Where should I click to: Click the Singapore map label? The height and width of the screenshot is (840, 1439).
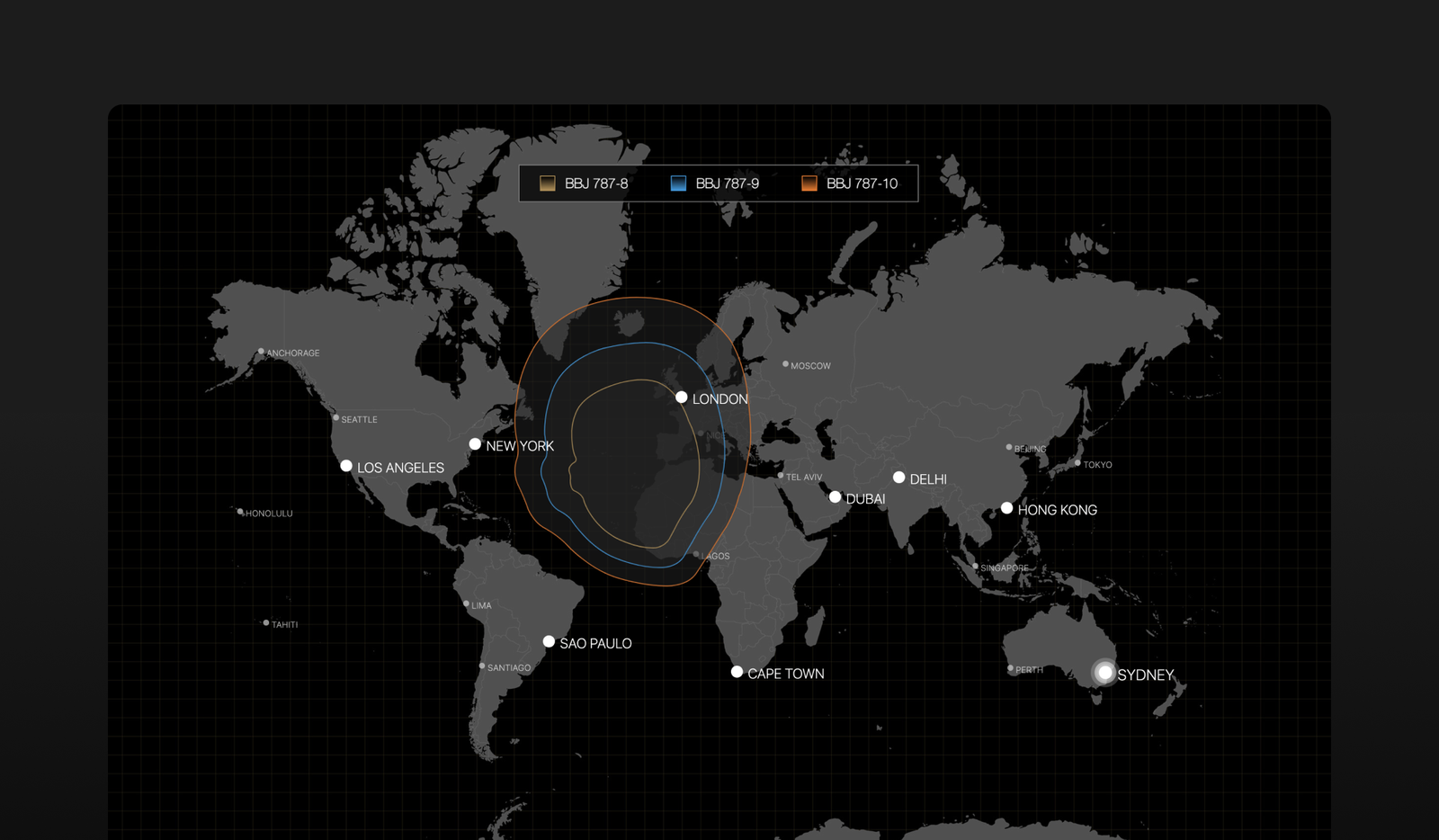point(1005,568)
